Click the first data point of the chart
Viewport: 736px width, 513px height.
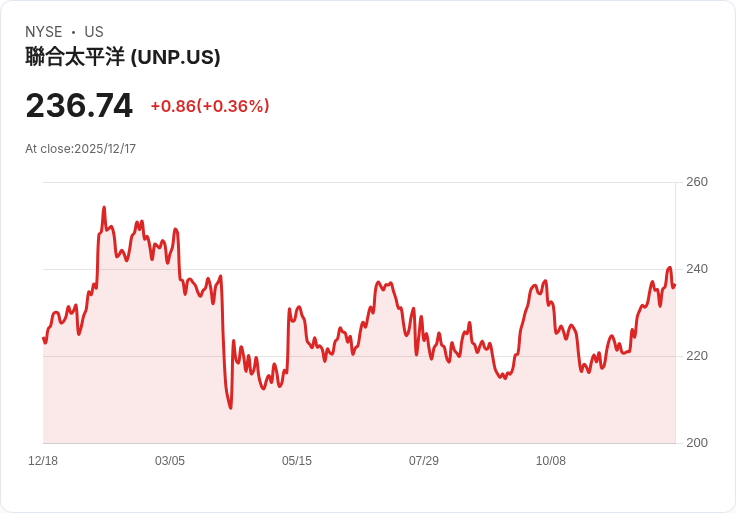coord(44,338)
